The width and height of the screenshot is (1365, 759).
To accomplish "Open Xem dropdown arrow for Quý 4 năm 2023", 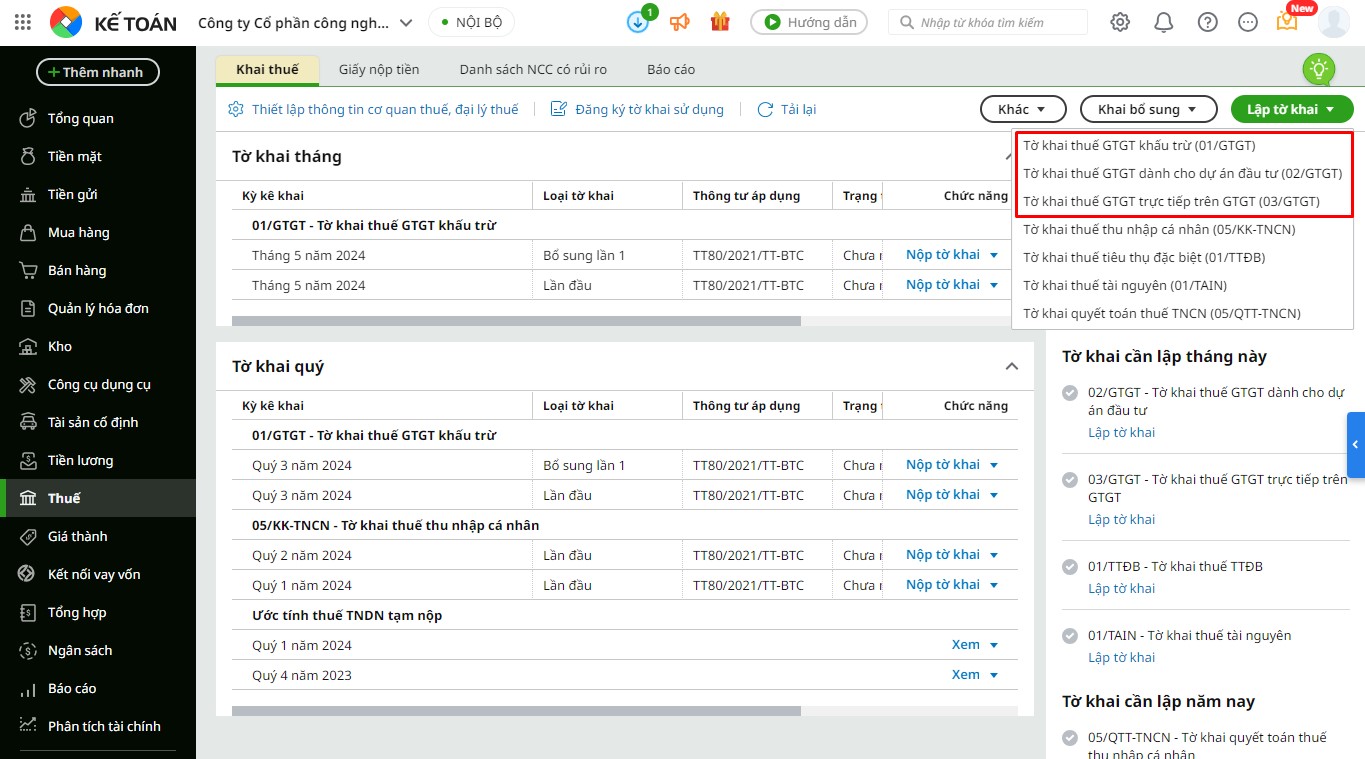I will coord(994,675).
